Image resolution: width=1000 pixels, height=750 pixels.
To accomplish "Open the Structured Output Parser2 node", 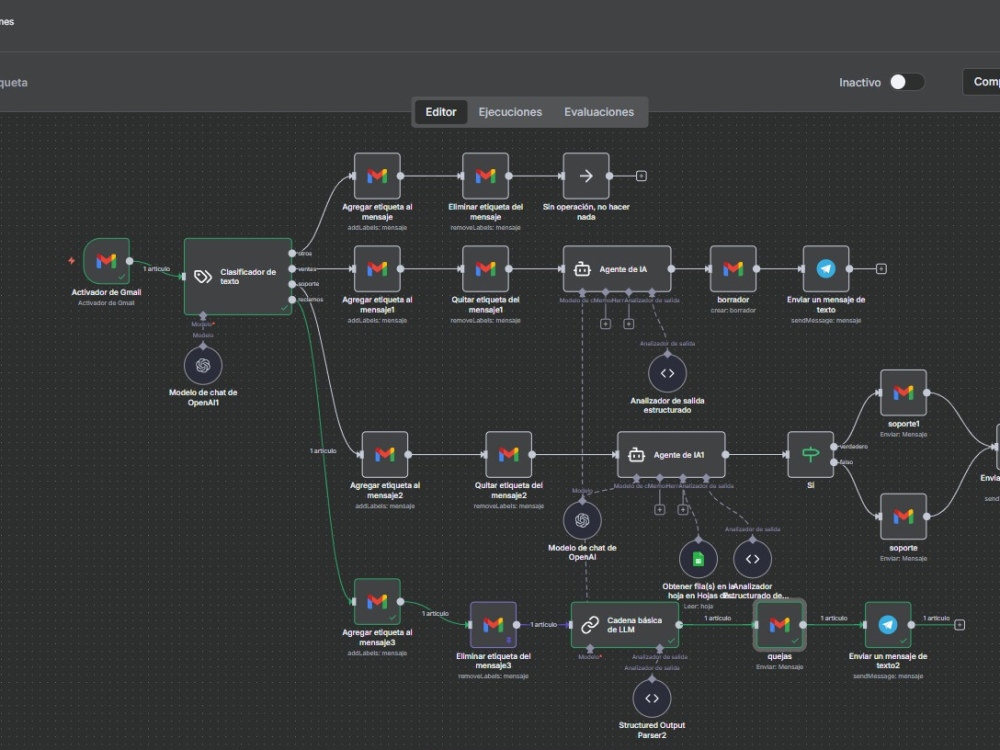I will tap(652, 698).
